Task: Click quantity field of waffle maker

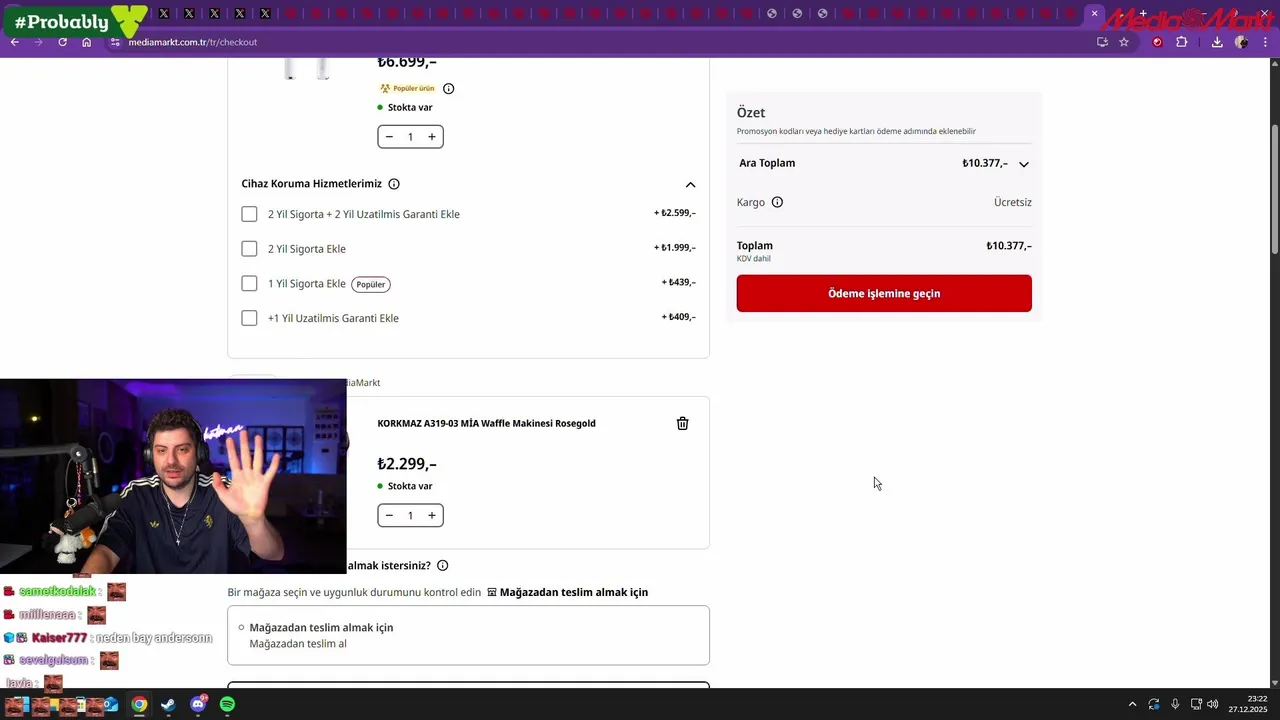Action: click(x=410, y=516)
